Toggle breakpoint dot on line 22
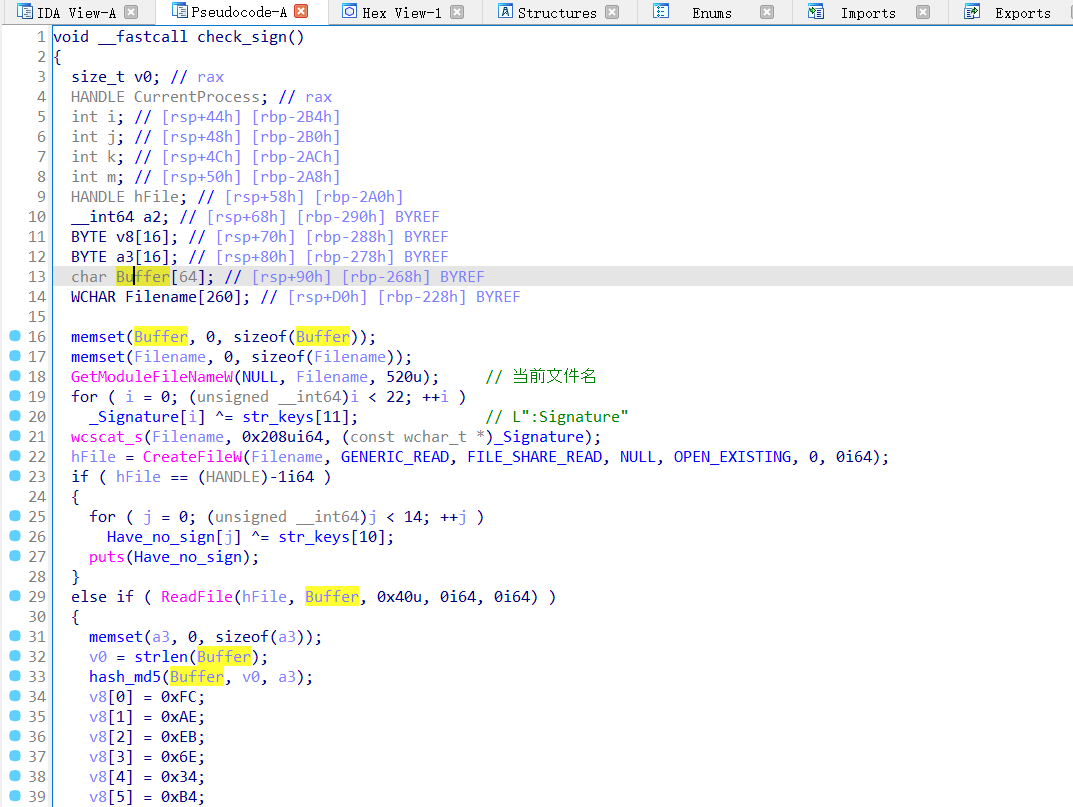 tap(14, 455)
